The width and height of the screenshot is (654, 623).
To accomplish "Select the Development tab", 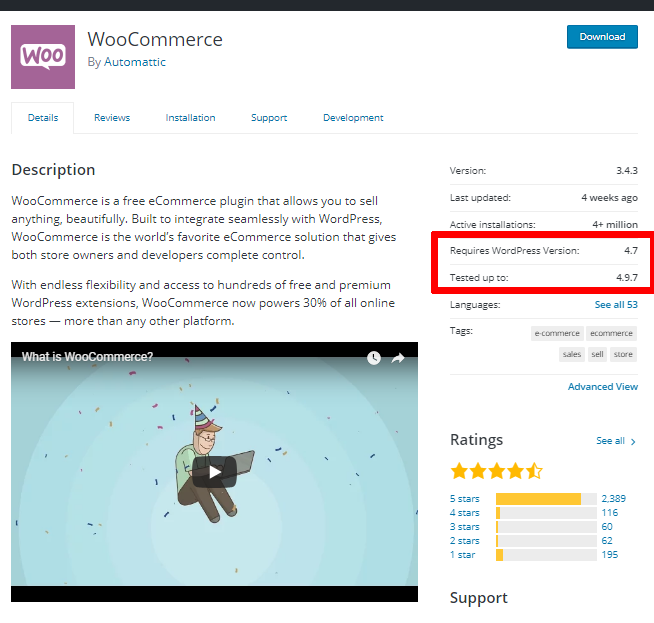I will [x=353, y=118].
